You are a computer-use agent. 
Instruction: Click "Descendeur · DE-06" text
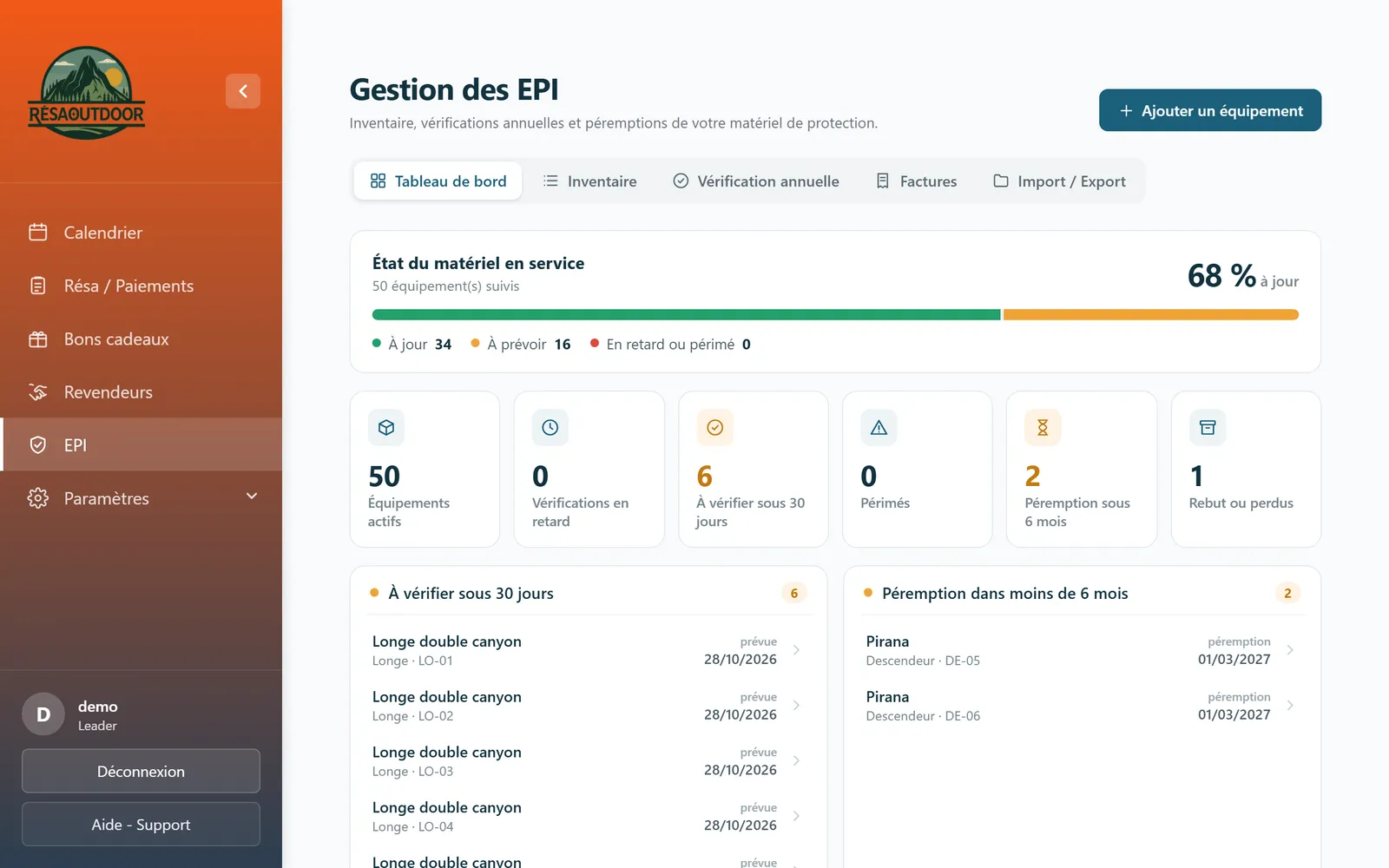(x=923, y=716)
